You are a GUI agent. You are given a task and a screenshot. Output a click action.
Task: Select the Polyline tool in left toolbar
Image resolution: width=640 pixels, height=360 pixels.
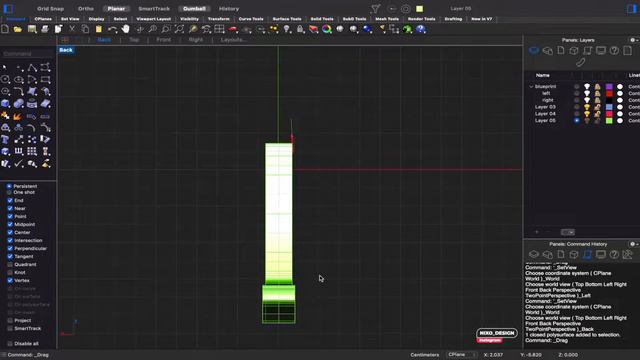click(x=32, y=67)
